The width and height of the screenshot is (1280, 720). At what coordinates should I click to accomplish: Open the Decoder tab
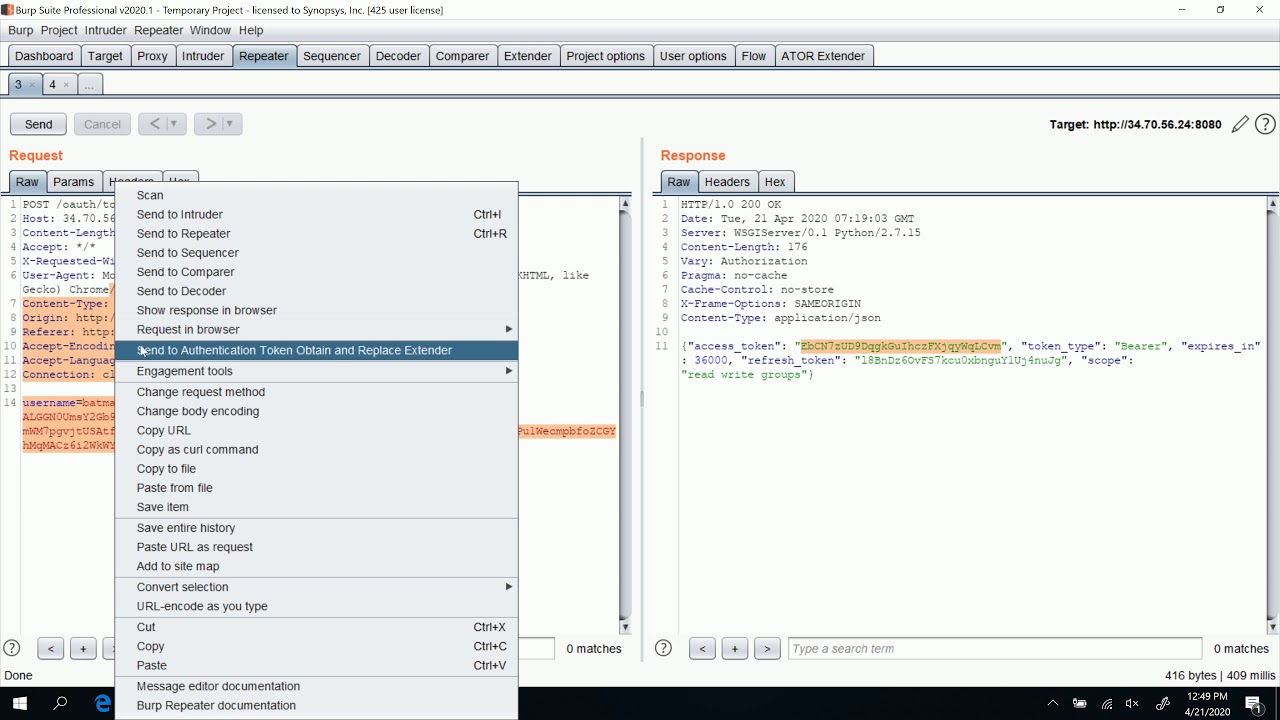pyautogui.click(x=398, y=56)
